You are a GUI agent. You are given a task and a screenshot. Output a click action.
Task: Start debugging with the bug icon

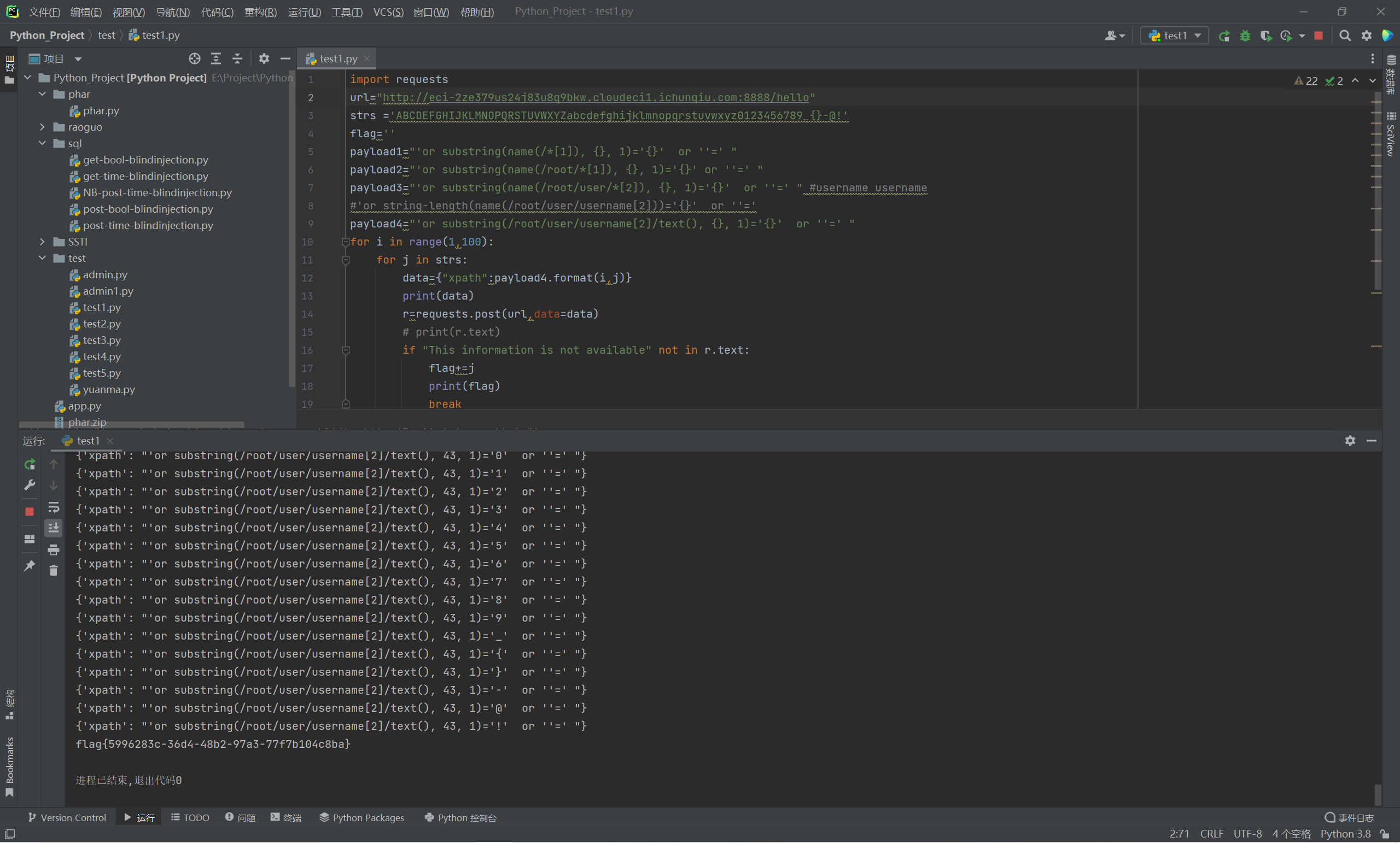[1245, 36]
